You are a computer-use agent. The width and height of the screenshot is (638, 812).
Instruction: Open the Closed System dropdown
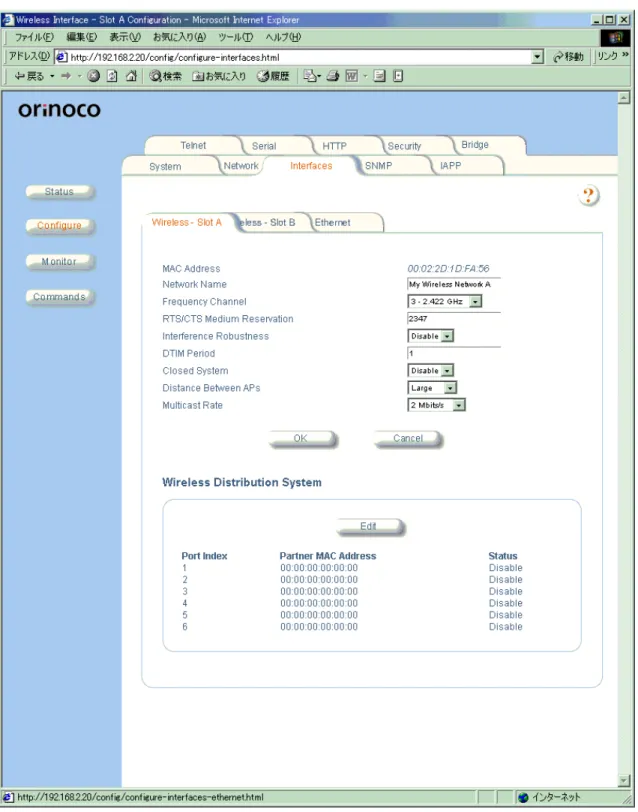(x=430, y=371)
